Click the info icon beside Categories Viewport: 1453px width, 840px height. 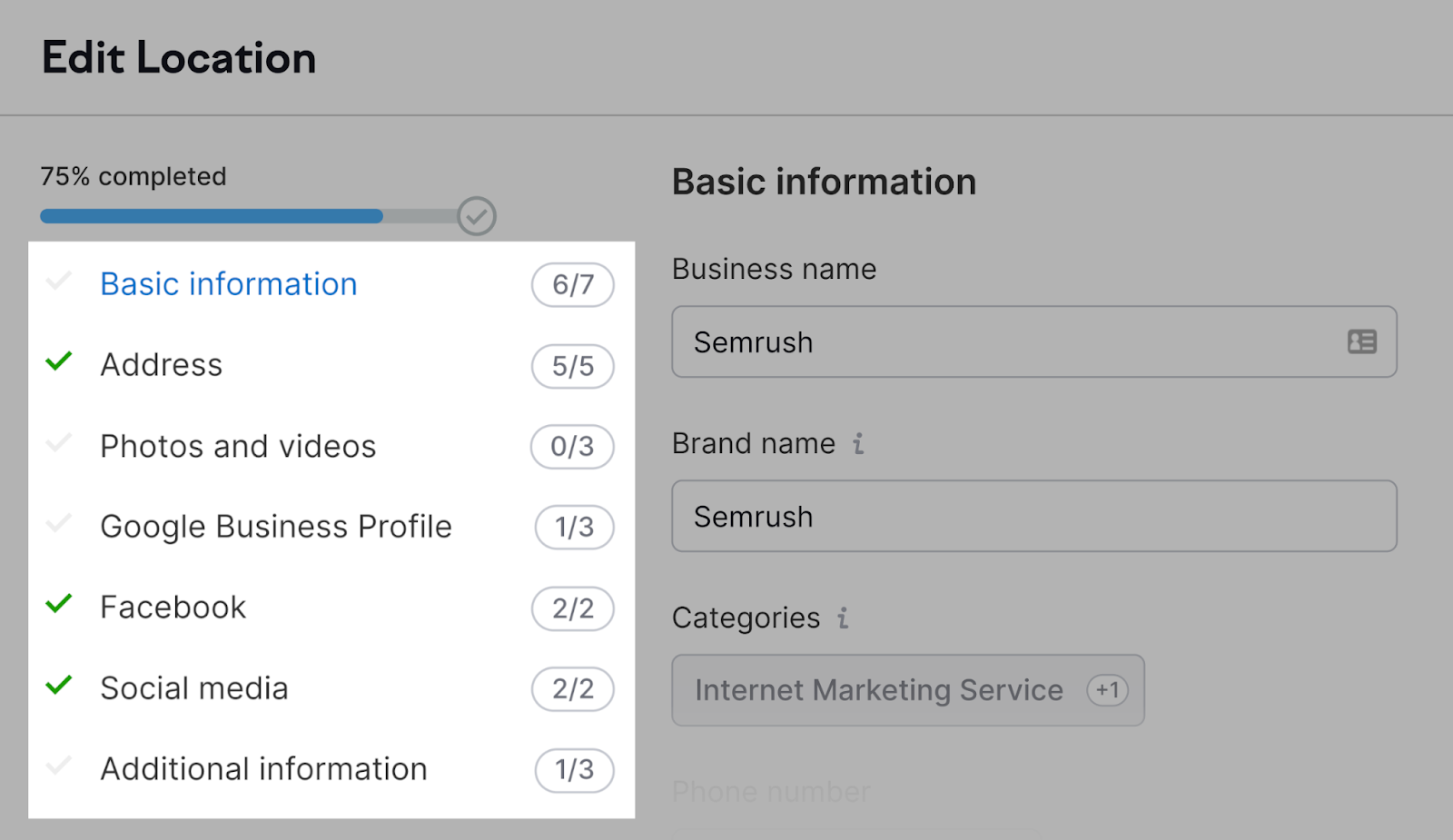coord(842,619)
